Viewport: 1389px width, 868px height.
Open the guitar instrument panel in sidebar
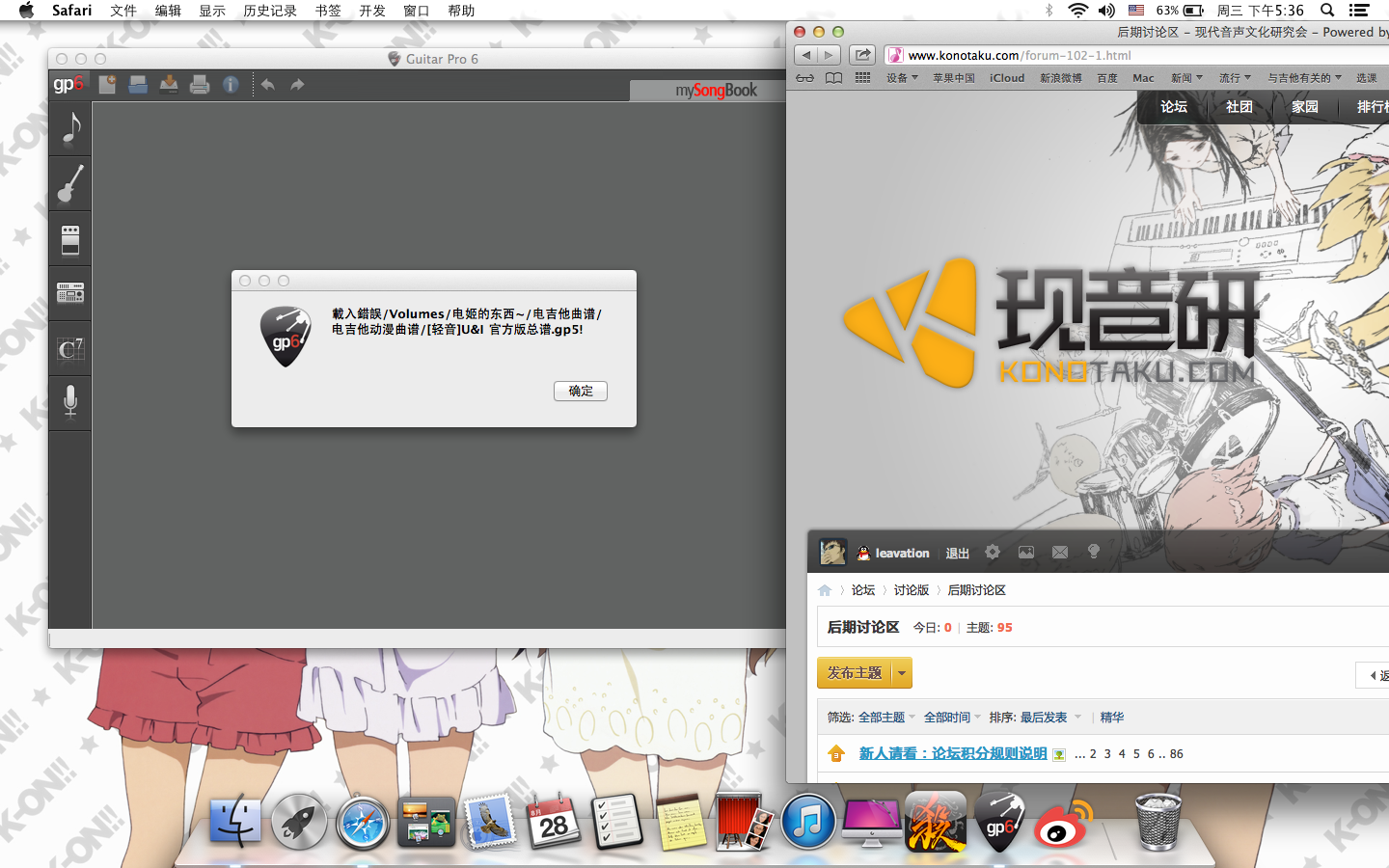(x=70, y=183)
